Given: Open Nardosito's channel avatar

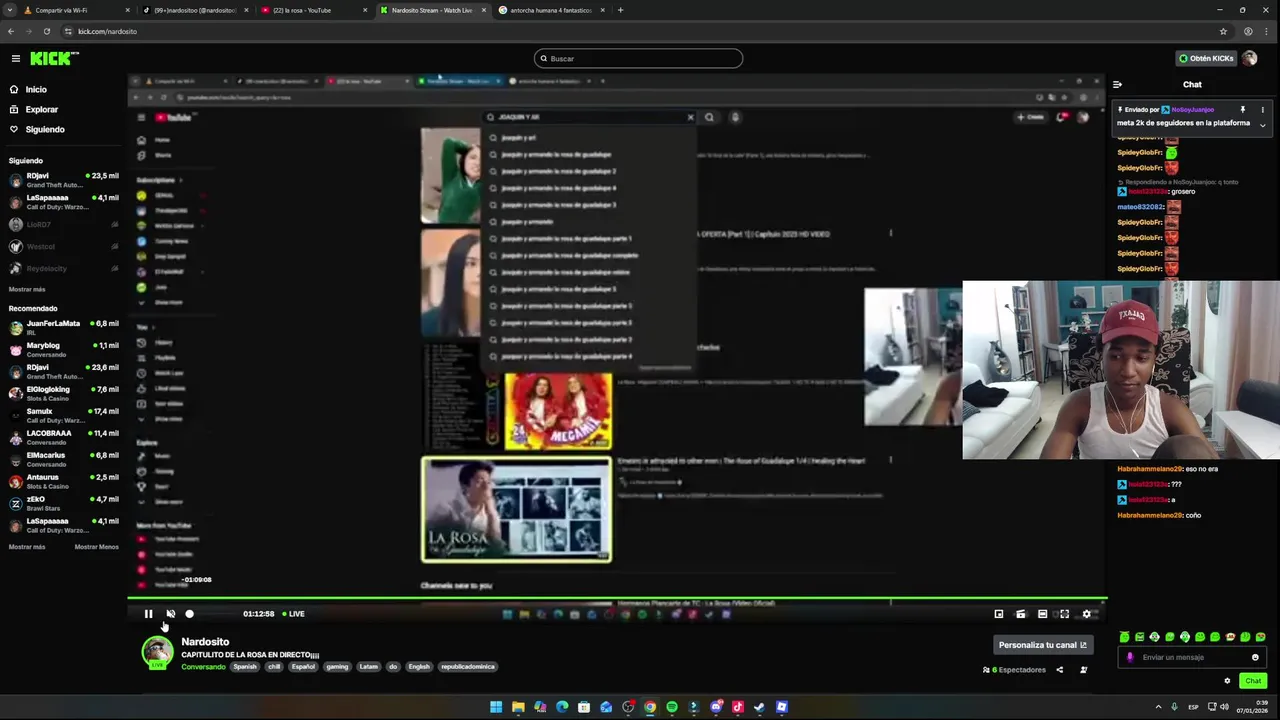Looking at the screenshot, I should 157,652.
